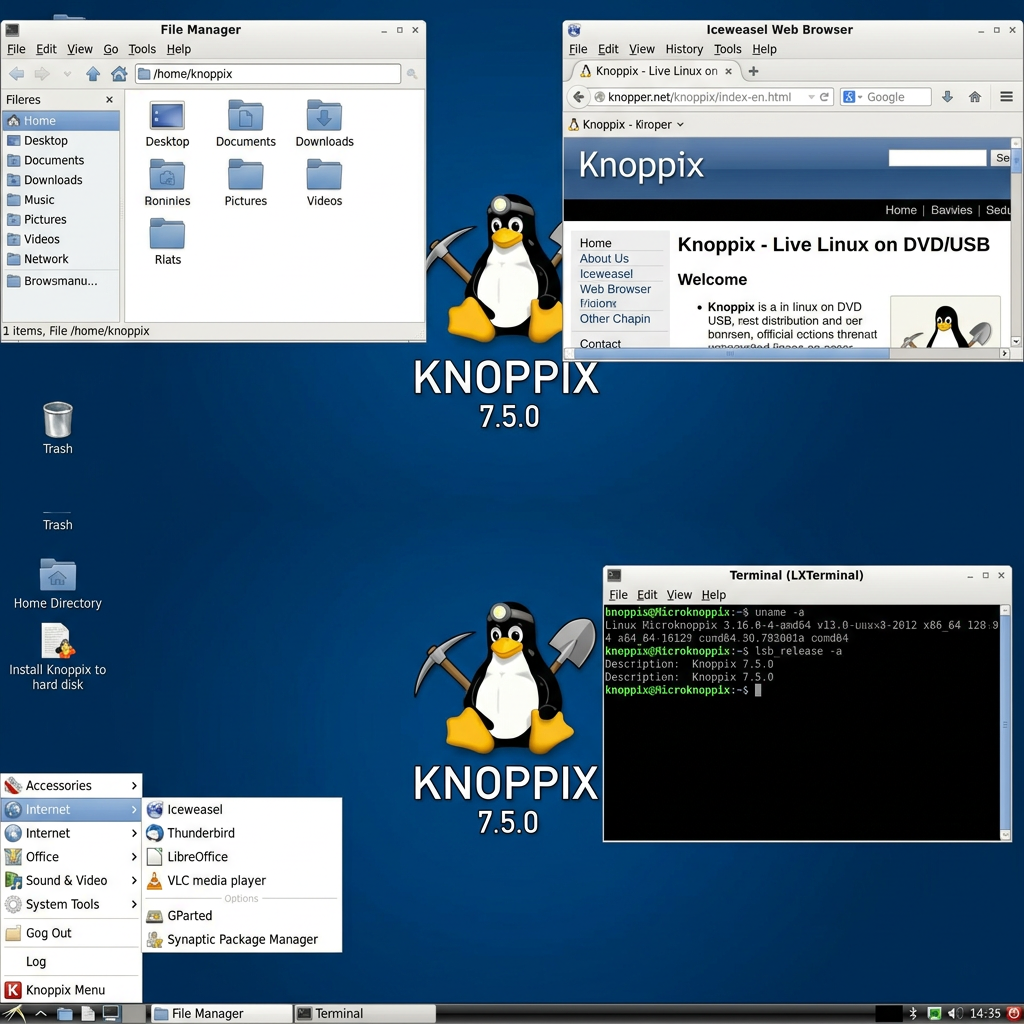
Task: Launch Thunderbird from the submenu
Action: 242,833
